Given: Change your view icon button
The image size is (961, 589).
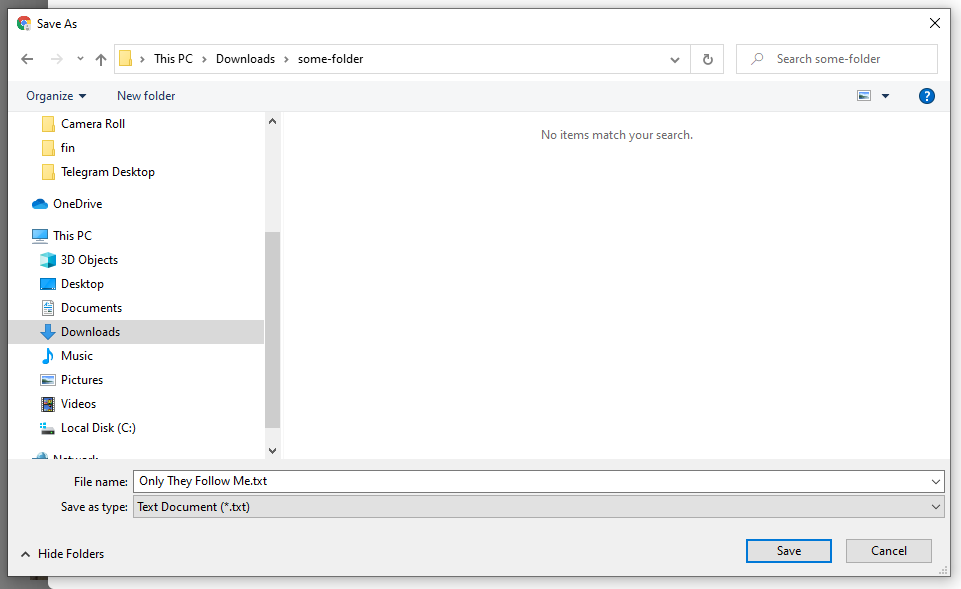Looking at the screenshot, I should tap(864, 96).
